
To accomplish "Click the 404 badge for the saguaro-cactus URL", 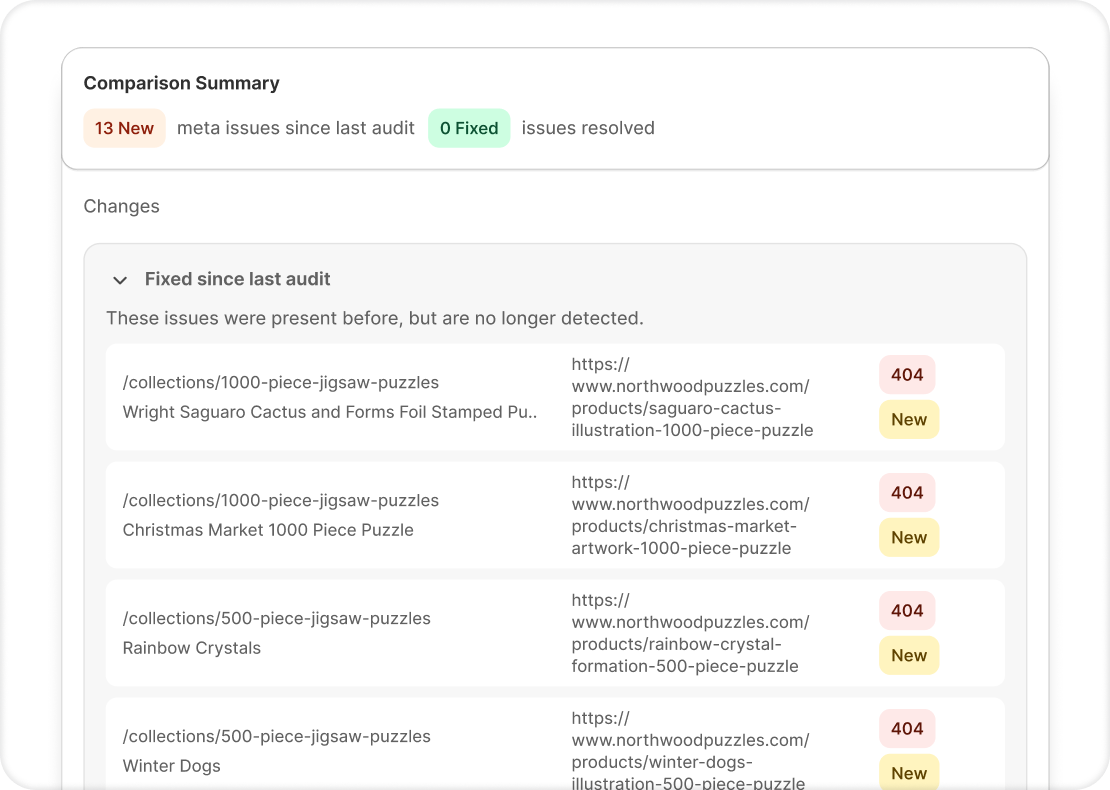I will click(907, 375).
